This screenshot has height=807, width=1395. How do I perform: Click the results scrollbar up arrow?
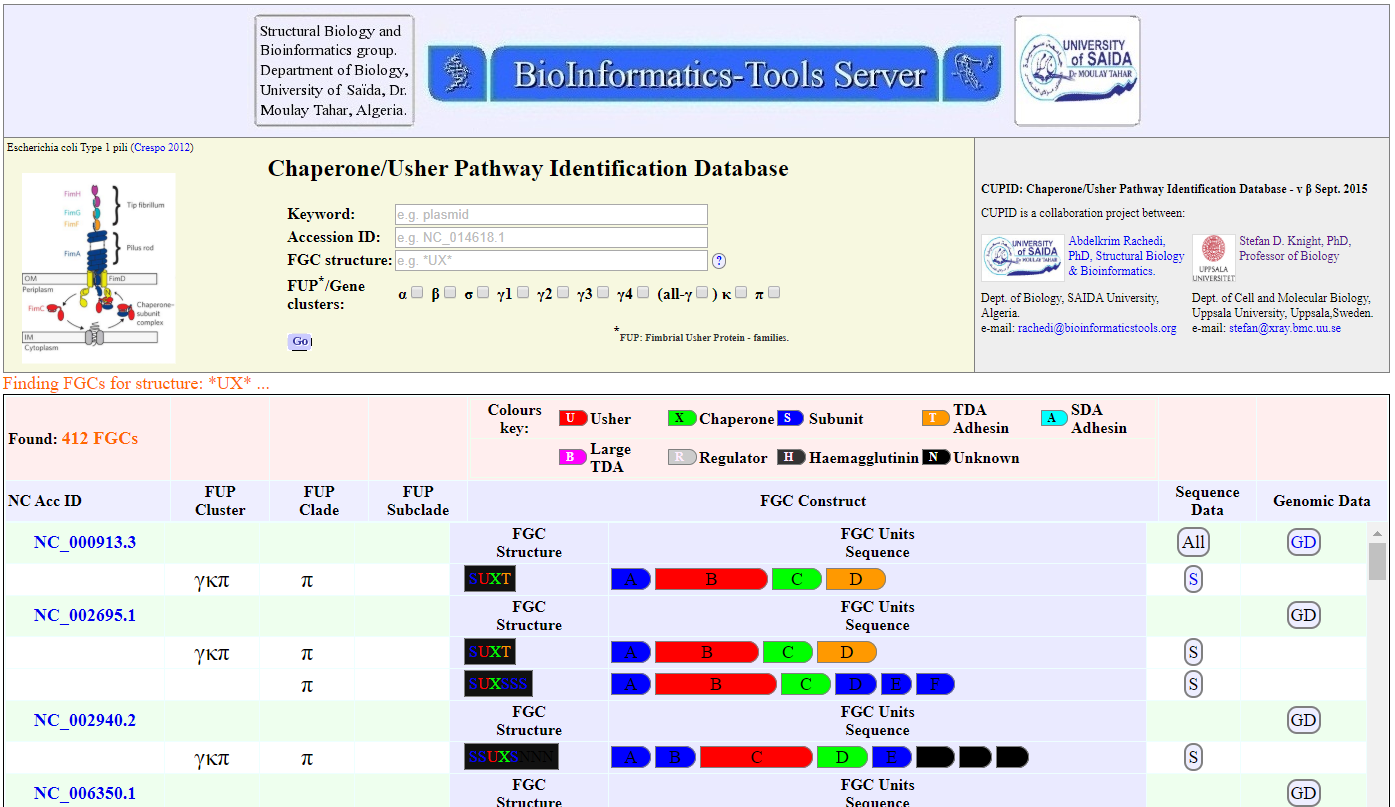1377,533
